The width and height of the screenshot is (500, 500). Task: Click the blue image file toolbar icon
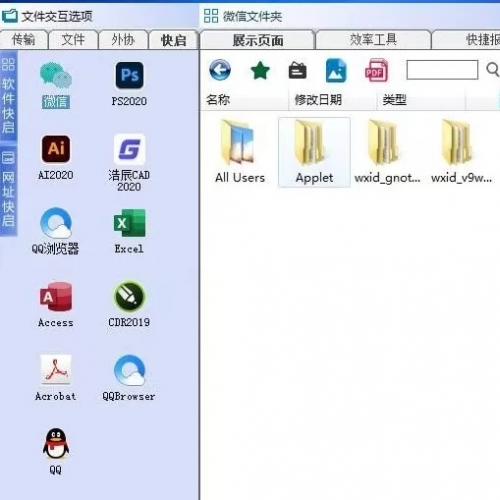coord(336,70)
